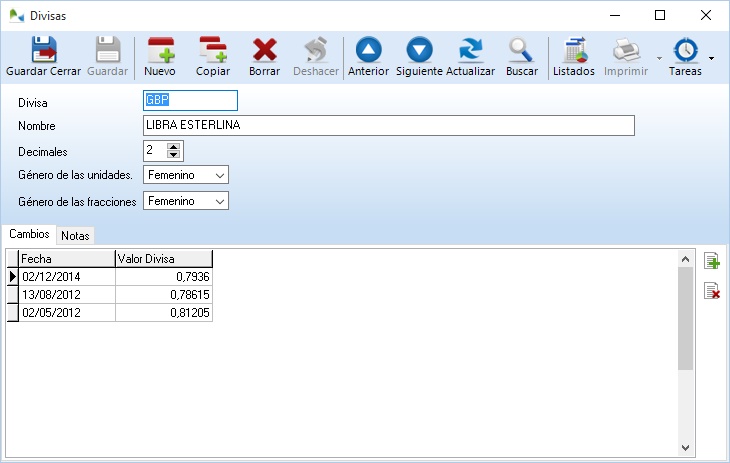730x463 pixels.
Task: Click the Nombre field LIBRA ESTERLINA
Action: 389,125
